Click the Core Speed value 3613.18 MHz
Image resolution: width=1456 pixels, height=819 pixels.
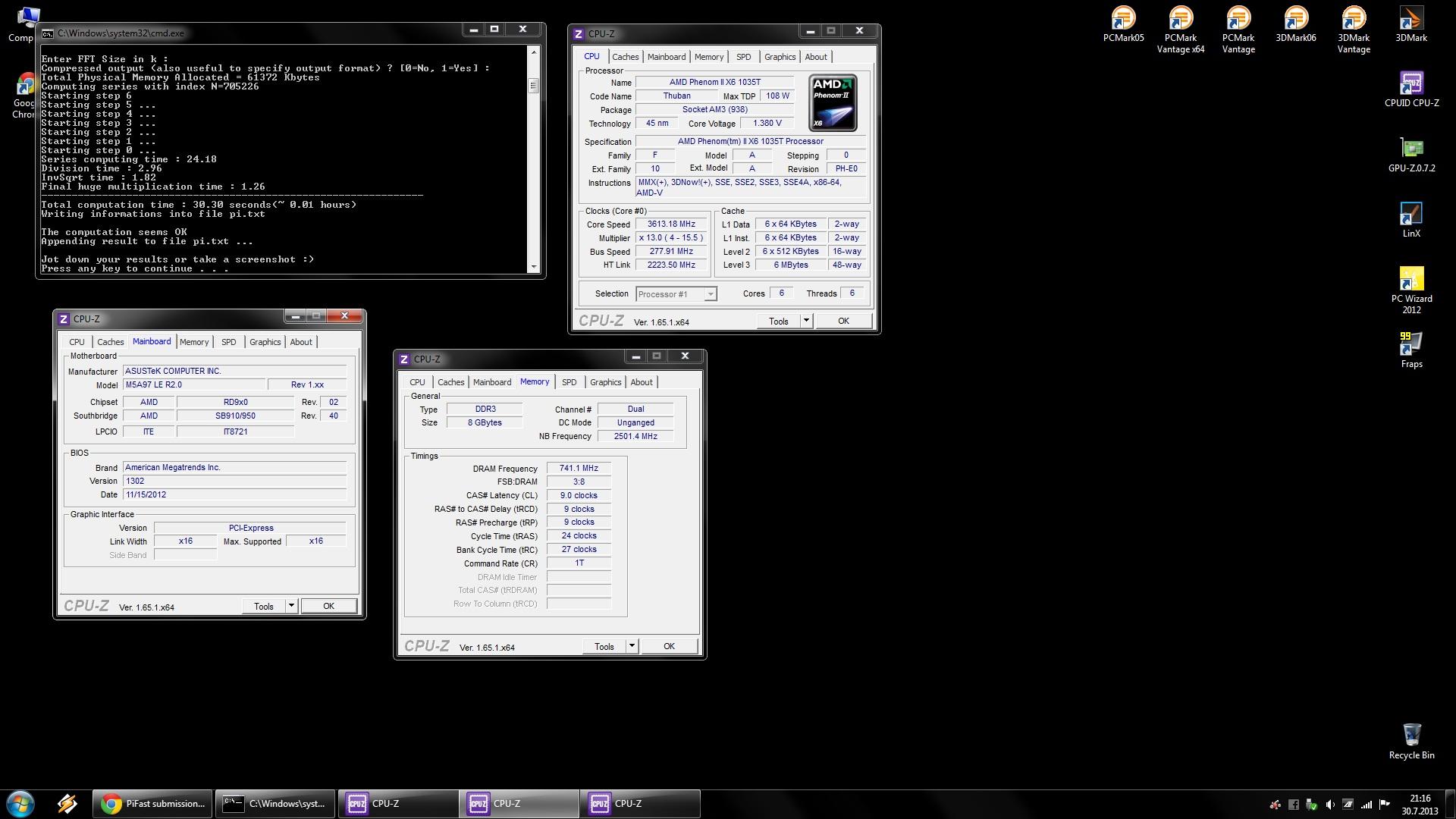point(671,224)
